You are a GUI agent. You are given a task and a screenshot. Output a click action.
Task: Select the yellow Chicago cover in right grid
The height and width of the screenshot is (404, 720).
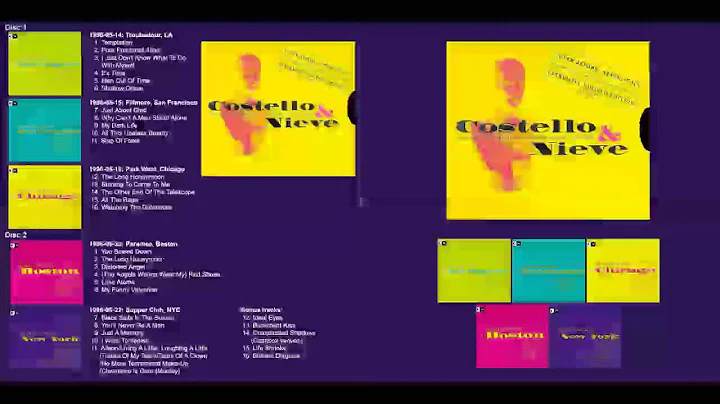[623, 270]
